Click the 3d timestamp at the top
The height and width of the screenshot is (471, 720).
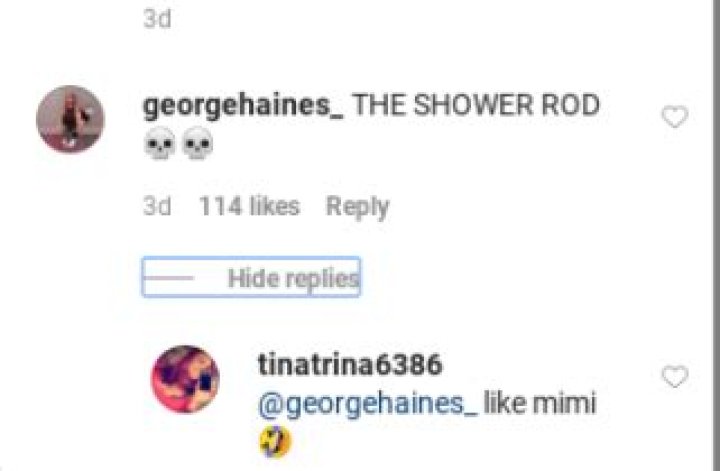click(x=157, y=19)
